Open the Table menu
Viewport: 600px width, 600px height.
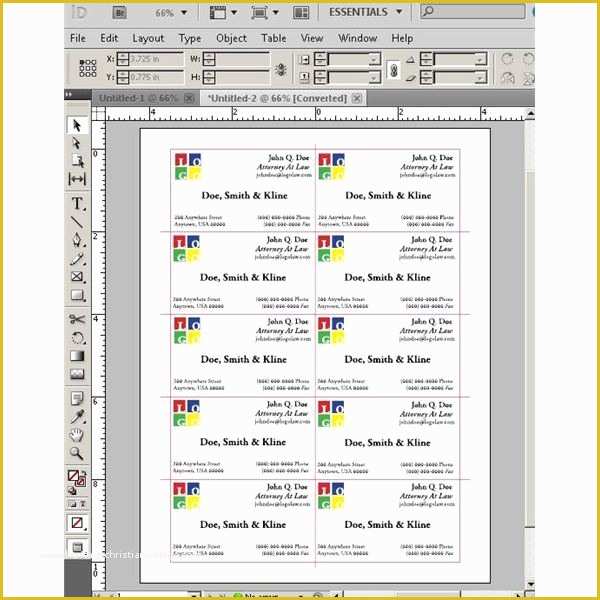pyautogui.click(x=274, y=38)
